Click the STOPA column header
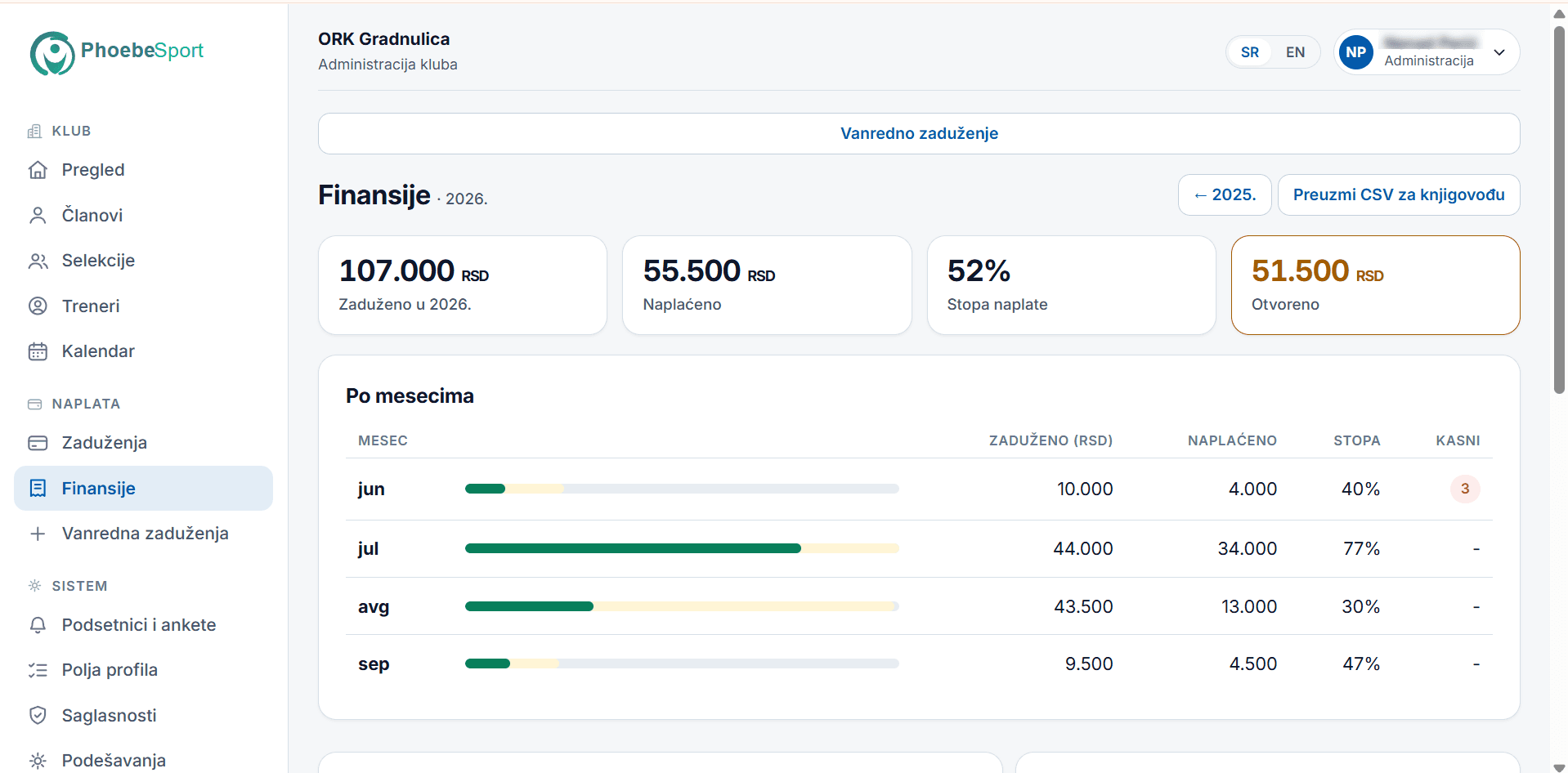Viewport: 1568px width, 773px height. [1357, 440]
